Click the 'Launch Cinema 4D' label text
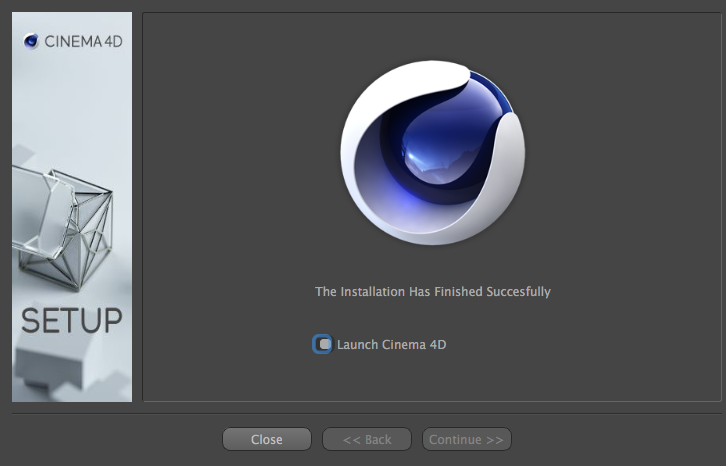This screenshot has height=466, width=726. (x=391, y=345)
